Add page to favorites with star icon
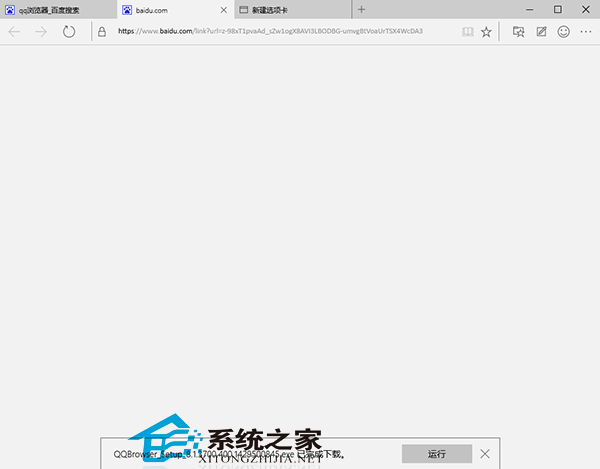The height and width of the screenshot is (469, 600). (486, 32)
